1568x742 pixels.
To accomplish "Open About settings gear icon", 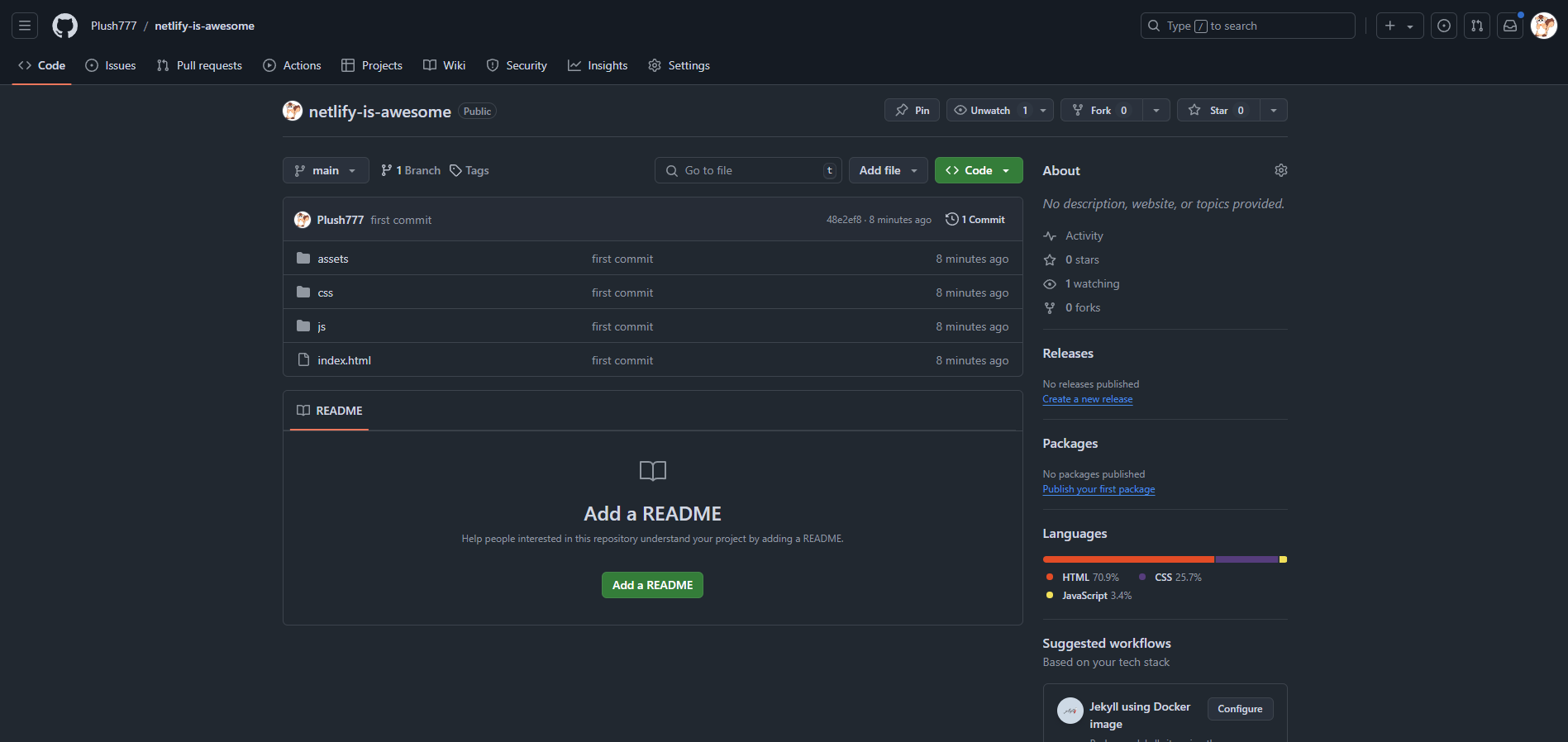I will (x=1280, y=170).
